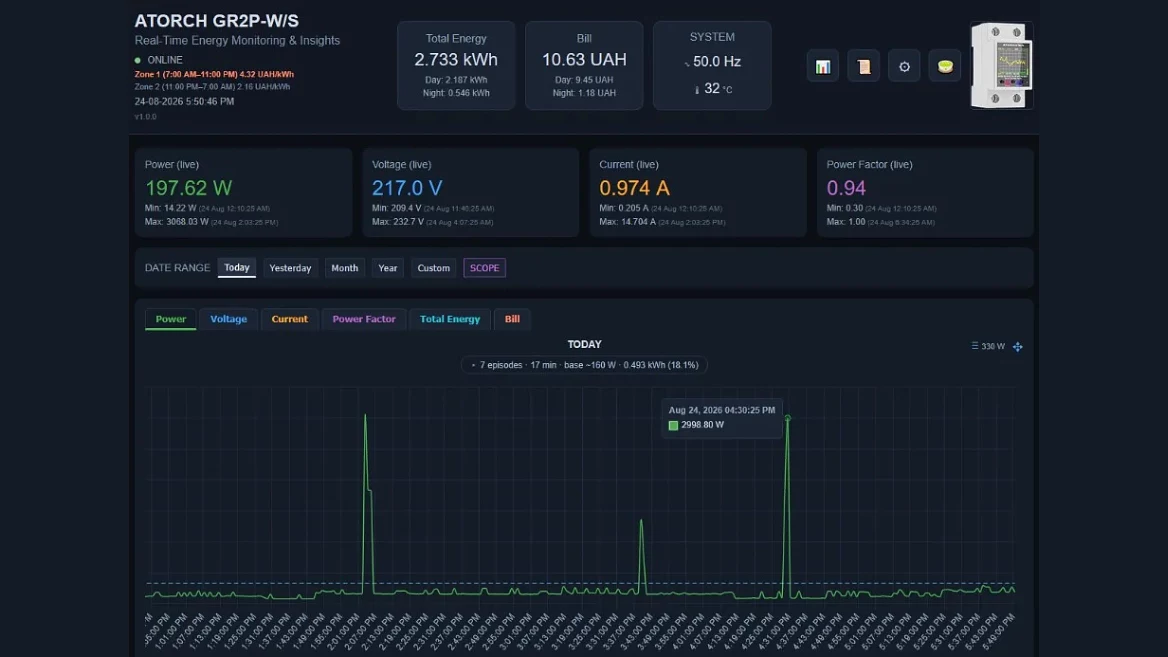The height and width of the screenshot is (657, 1168).
Task: Click the frequency wave icon beside 50.0 Hz
Action: point(687,63)
